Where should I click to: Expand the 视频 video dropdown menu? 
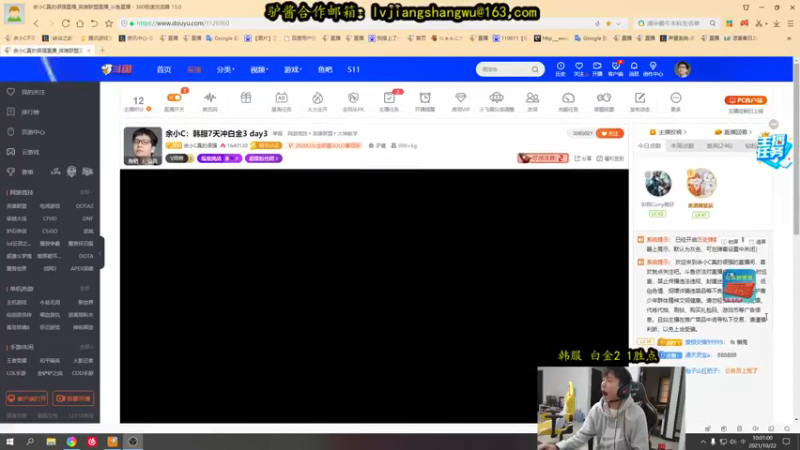coord(259,69)
